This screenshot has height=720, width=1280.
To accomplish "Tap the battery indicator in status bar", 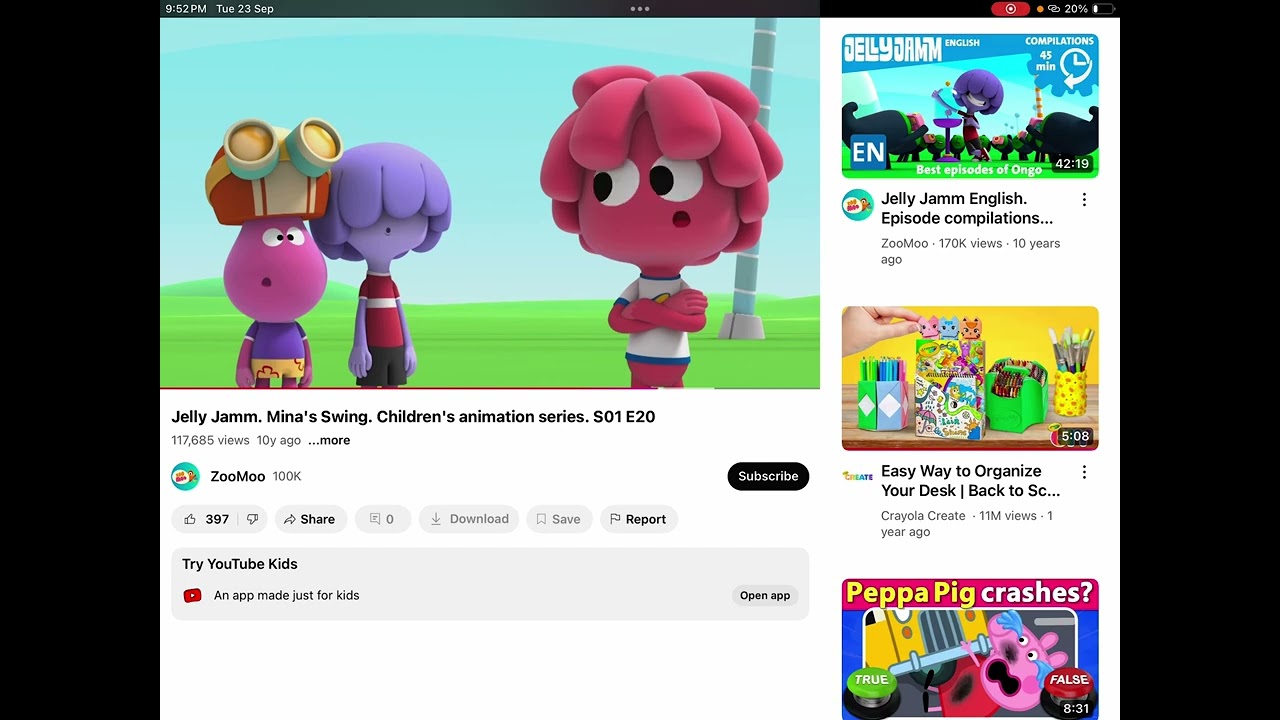I will pyautogui.click(x=1102, y=9).
